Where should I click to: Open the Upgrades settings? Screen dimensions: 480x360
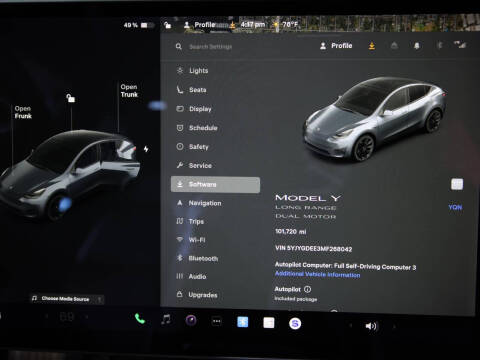tap(197, 295)
